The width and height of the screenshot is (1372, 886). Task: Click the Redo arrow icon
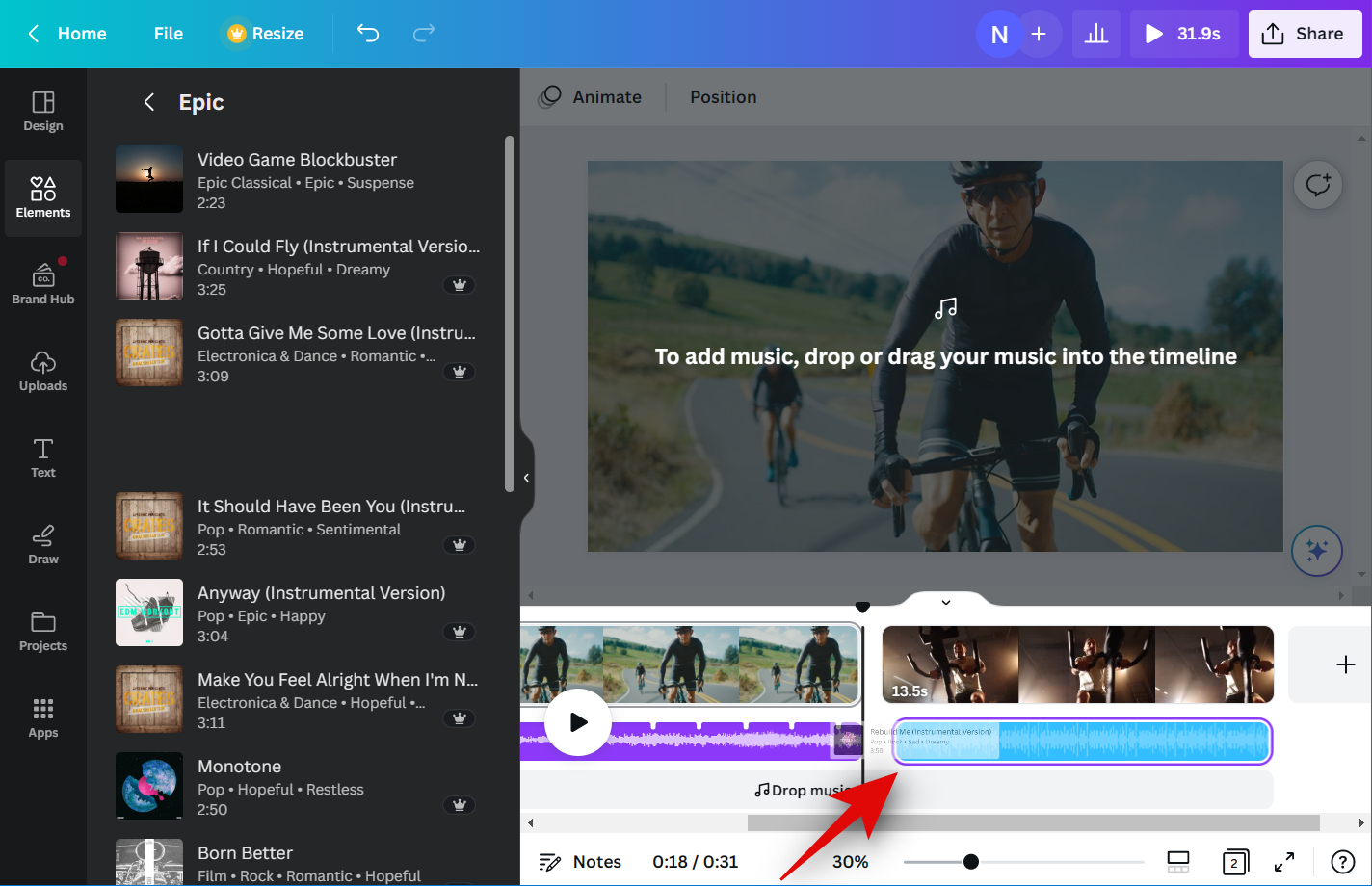click(423, 34)
